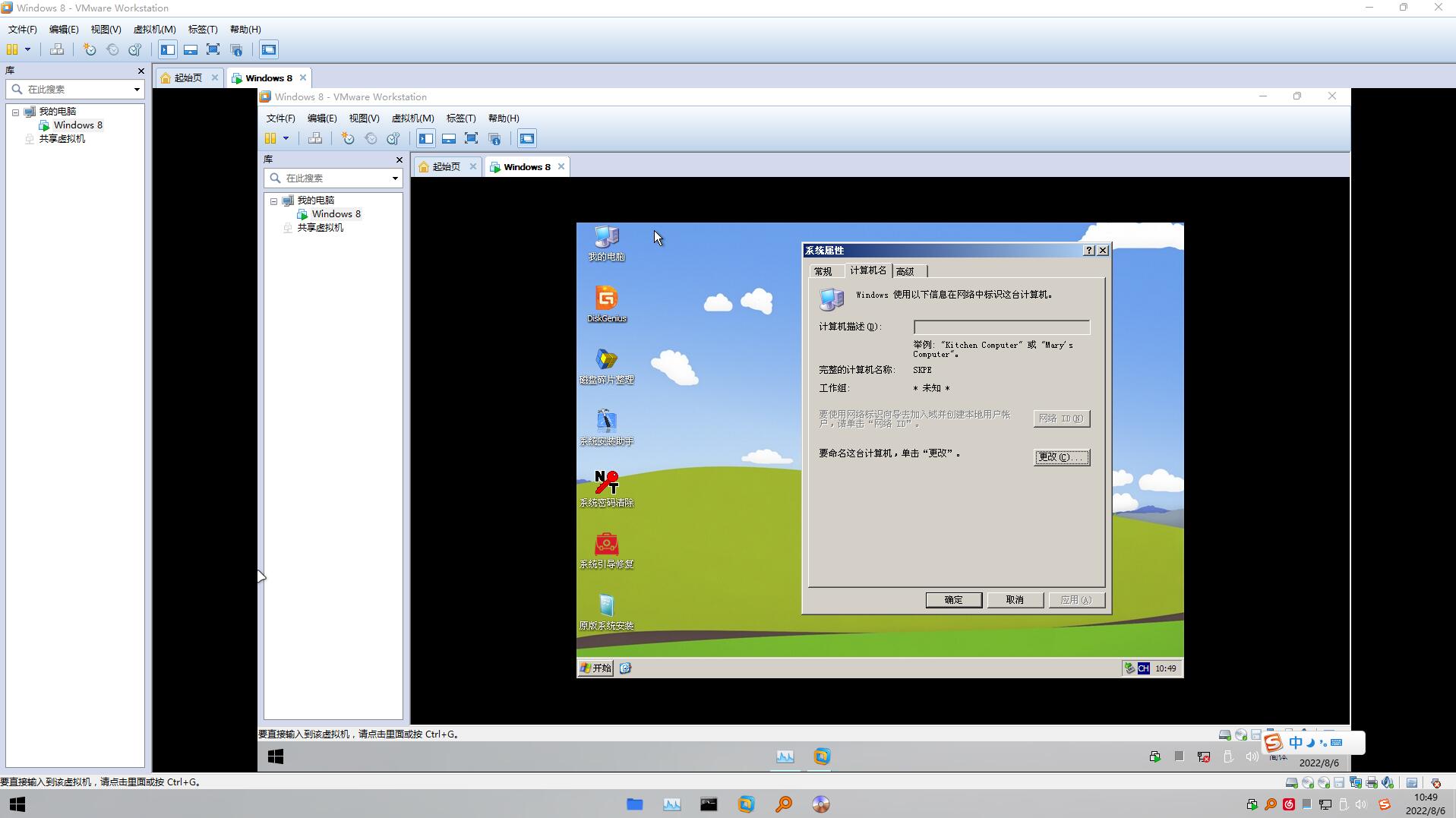Click the 计算机描述 text field
This screenshot has height=818, width=1456.
click(1001, 327)
